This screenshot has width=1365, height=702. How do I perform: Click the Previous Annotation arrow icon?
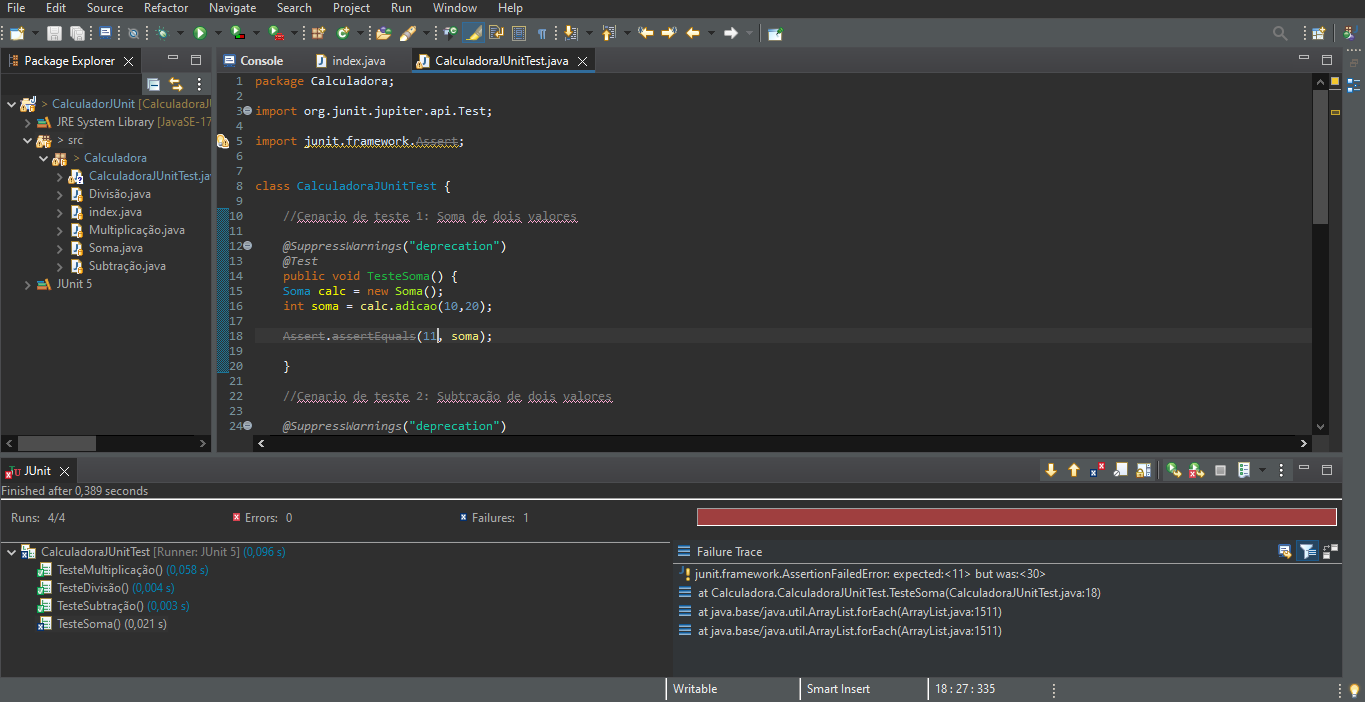[607, 33]
